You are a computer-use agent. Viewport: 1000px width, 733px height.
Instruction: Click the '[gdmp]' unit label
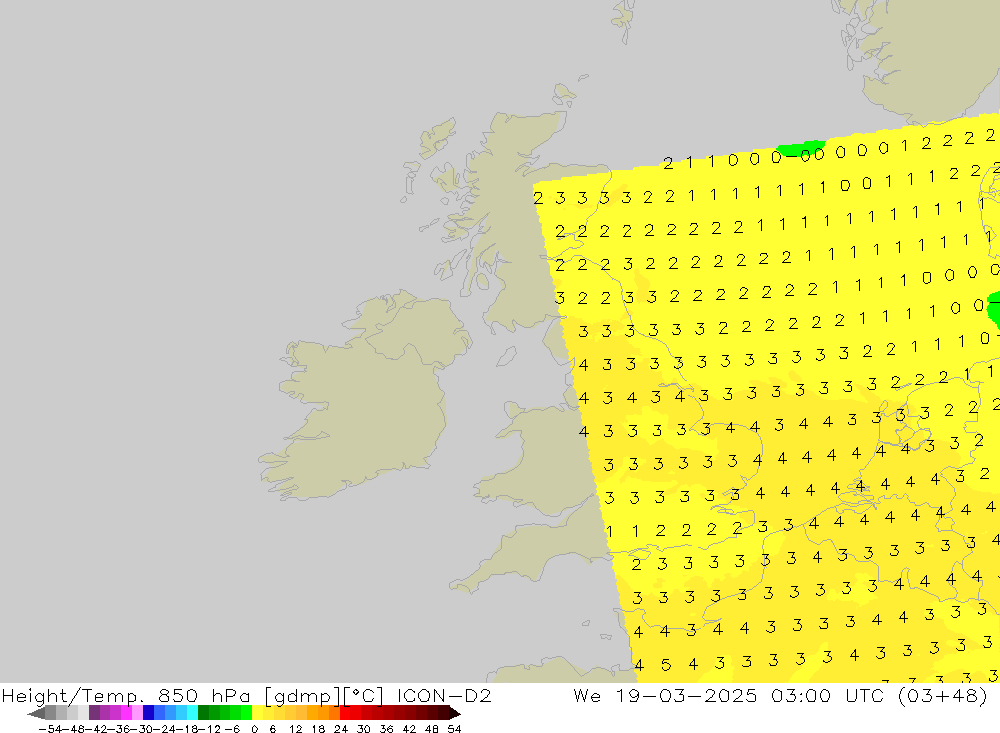pos(300,695)
